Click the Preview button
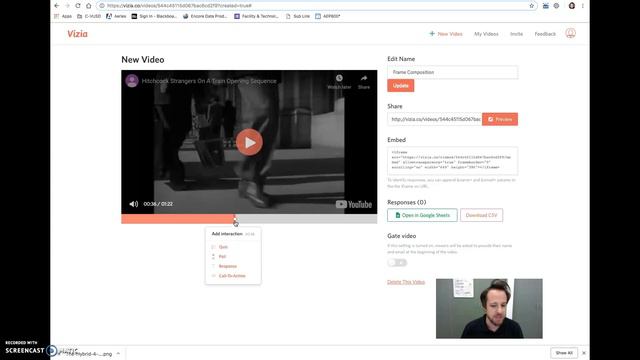The image size is (640, 360). [x=500, y=119]
